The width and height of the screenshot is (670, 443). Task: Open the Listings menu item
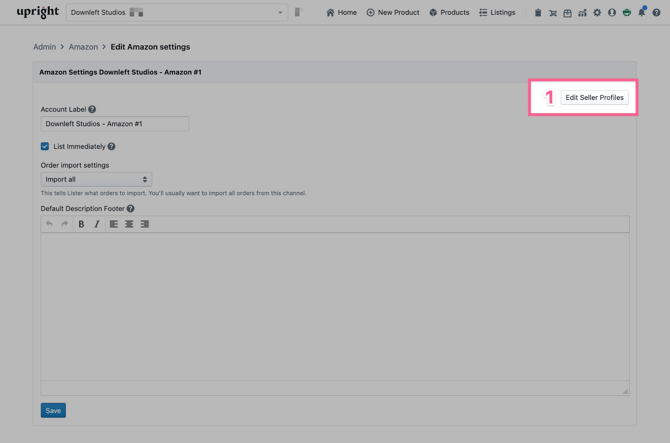tap(497, 13)
